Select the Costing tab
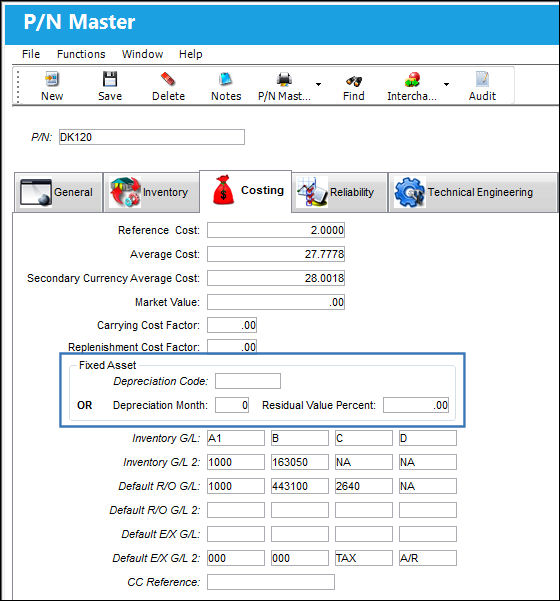The image size is (560, 601). coord(246,191)
